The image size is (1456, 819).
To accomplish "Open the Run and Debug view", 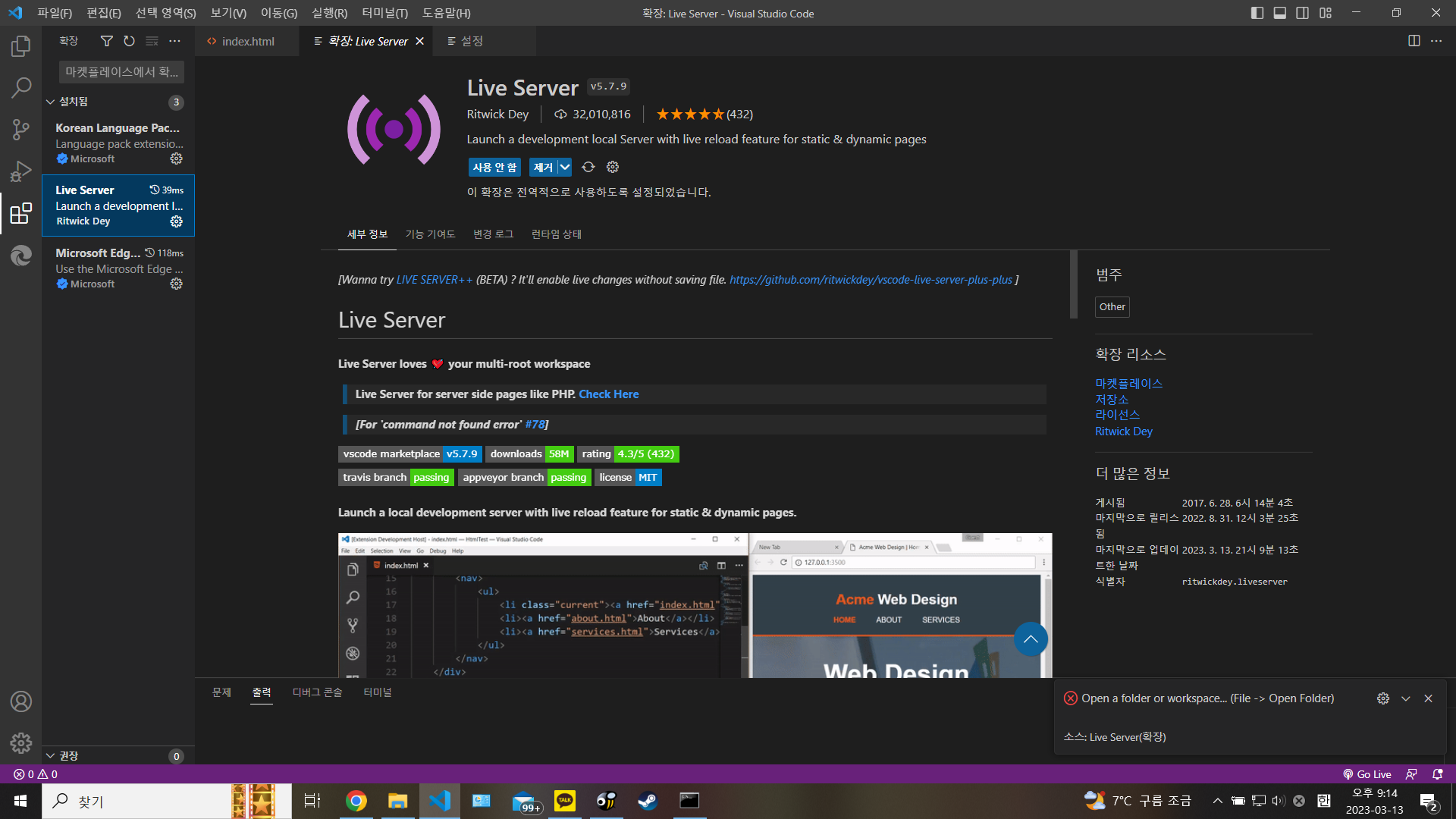I will [20, 171].
